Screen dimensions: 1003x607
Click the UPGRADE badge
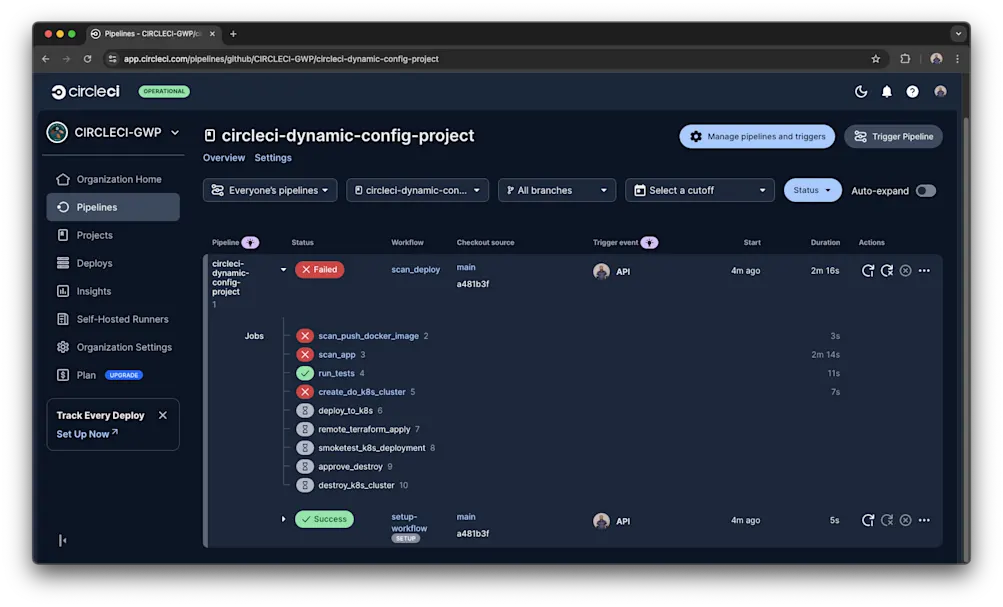123,375
